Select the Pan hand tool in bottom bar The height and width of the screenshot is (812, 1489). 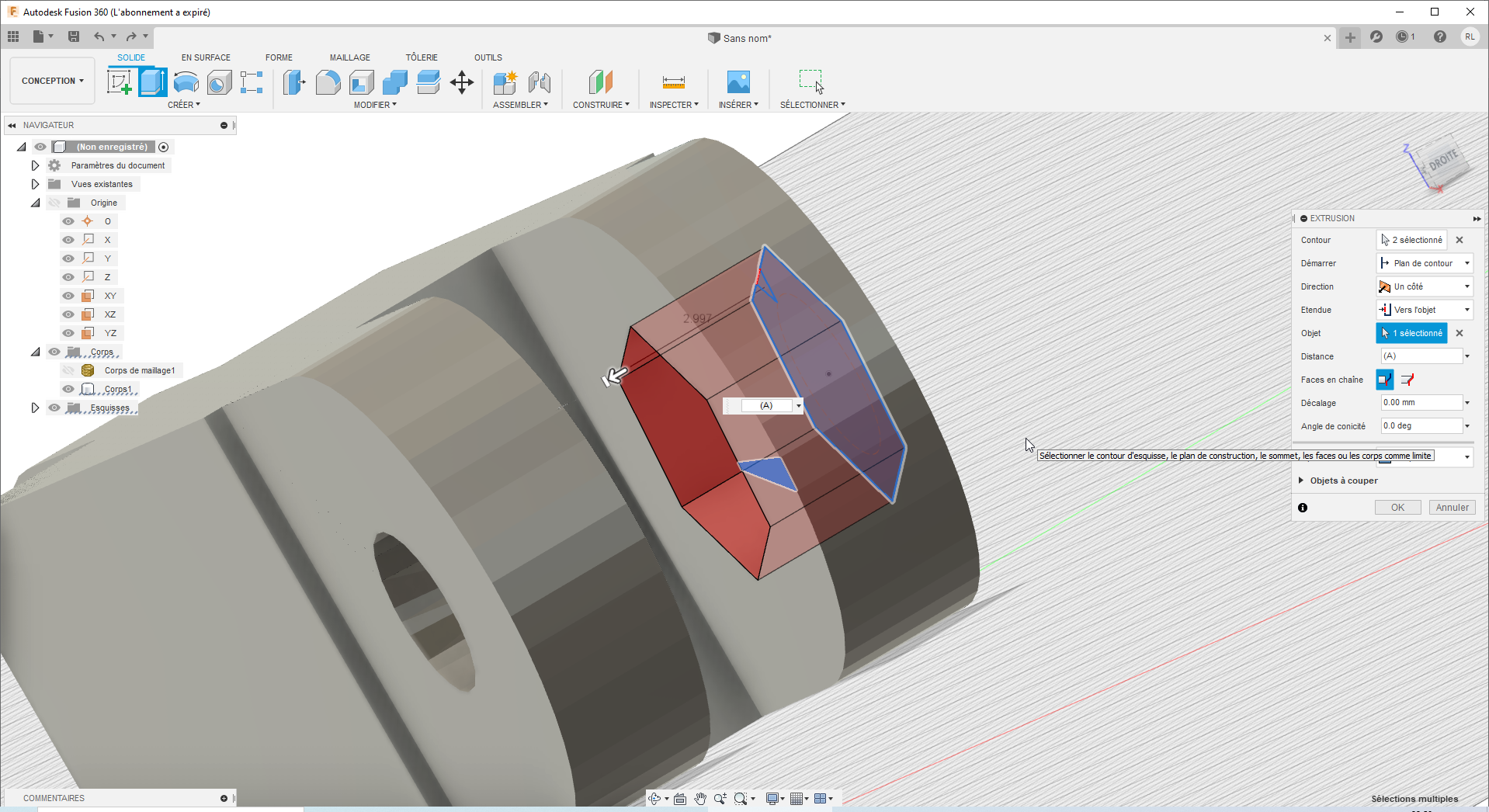point(700,799)
